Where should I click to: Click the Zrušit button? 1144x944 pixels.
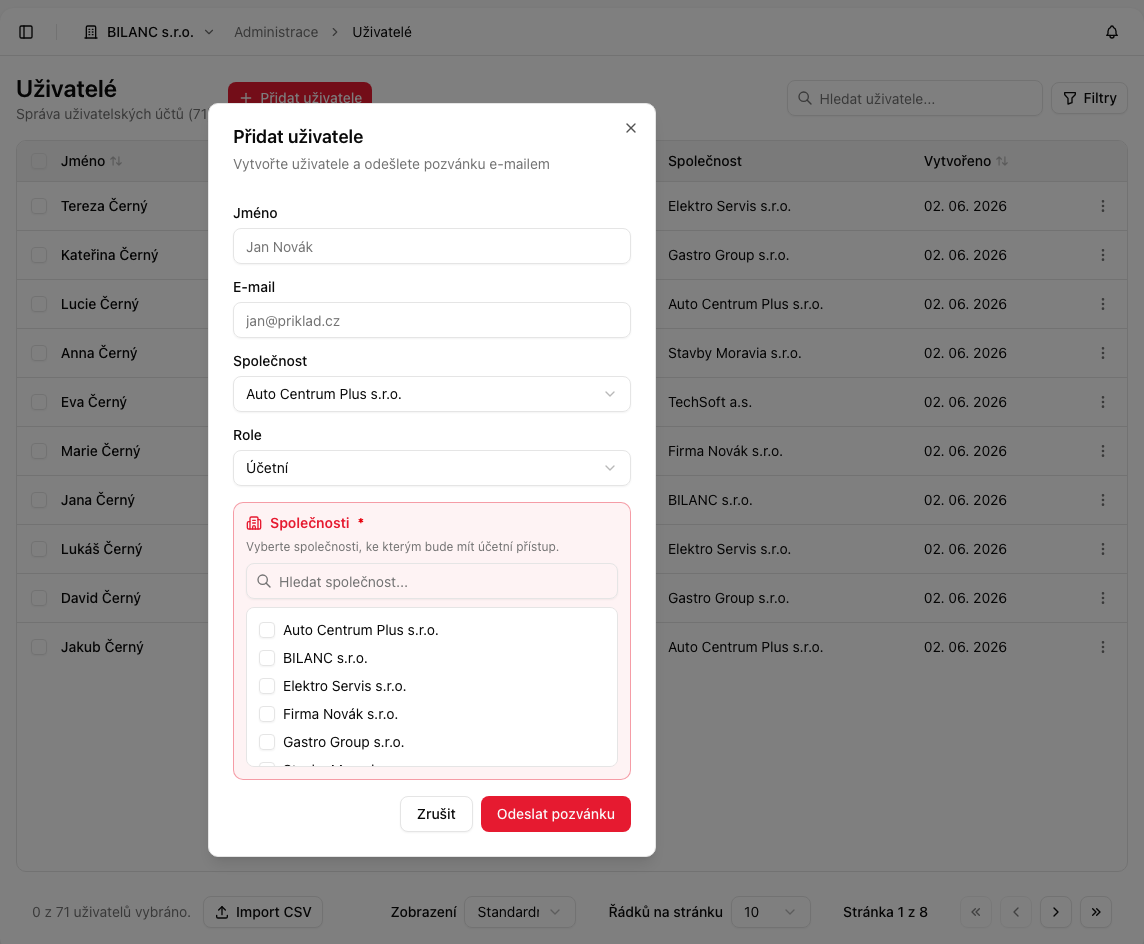[x=436, y=814]
